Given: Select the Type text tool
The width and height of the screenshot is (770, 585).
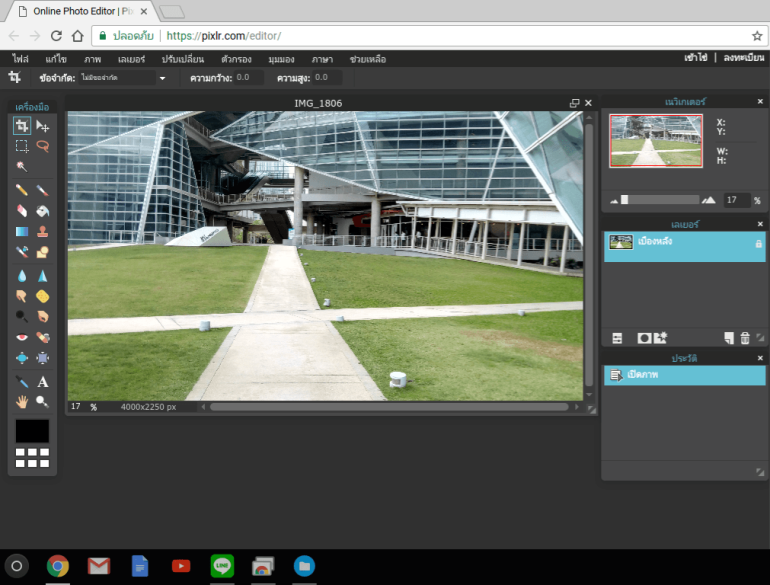Looking at the screenshot, I should 43,382.
